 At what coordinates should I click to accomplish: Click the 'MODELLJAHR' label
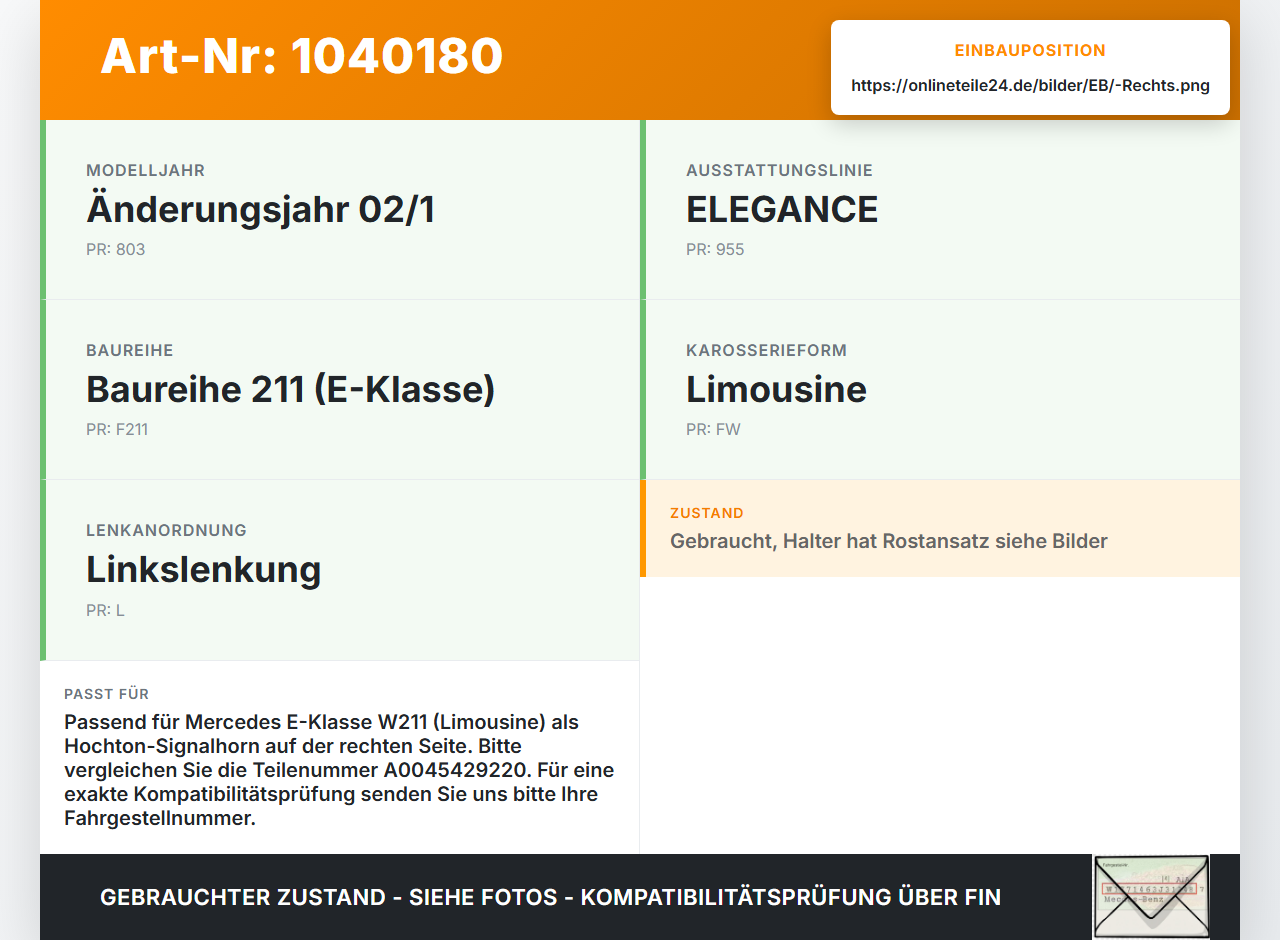145,171
